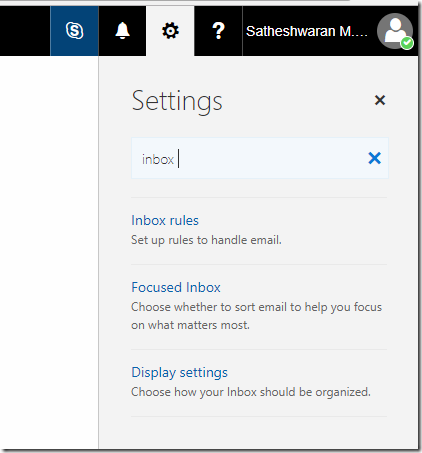Click empty space below Display settings result
This screenshot has height=453, width=422.
(x=259, y=433)
